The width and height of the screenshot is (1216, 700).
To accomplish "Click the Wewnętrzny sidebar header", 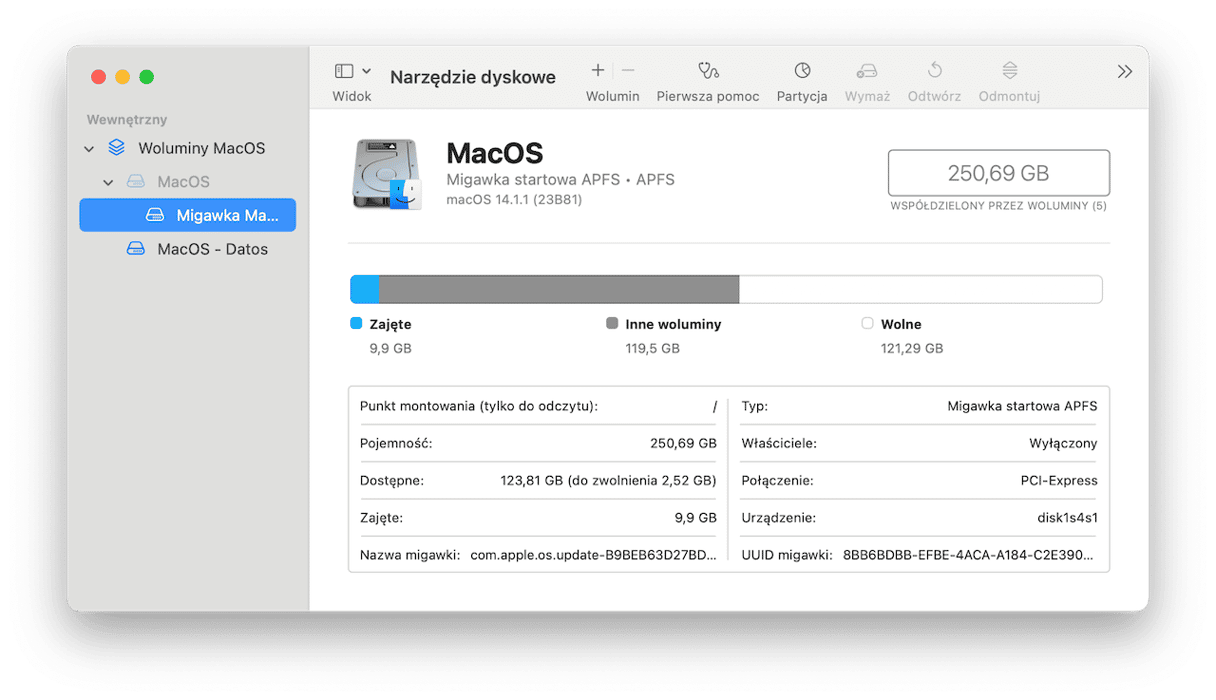I will coord(127,120).
